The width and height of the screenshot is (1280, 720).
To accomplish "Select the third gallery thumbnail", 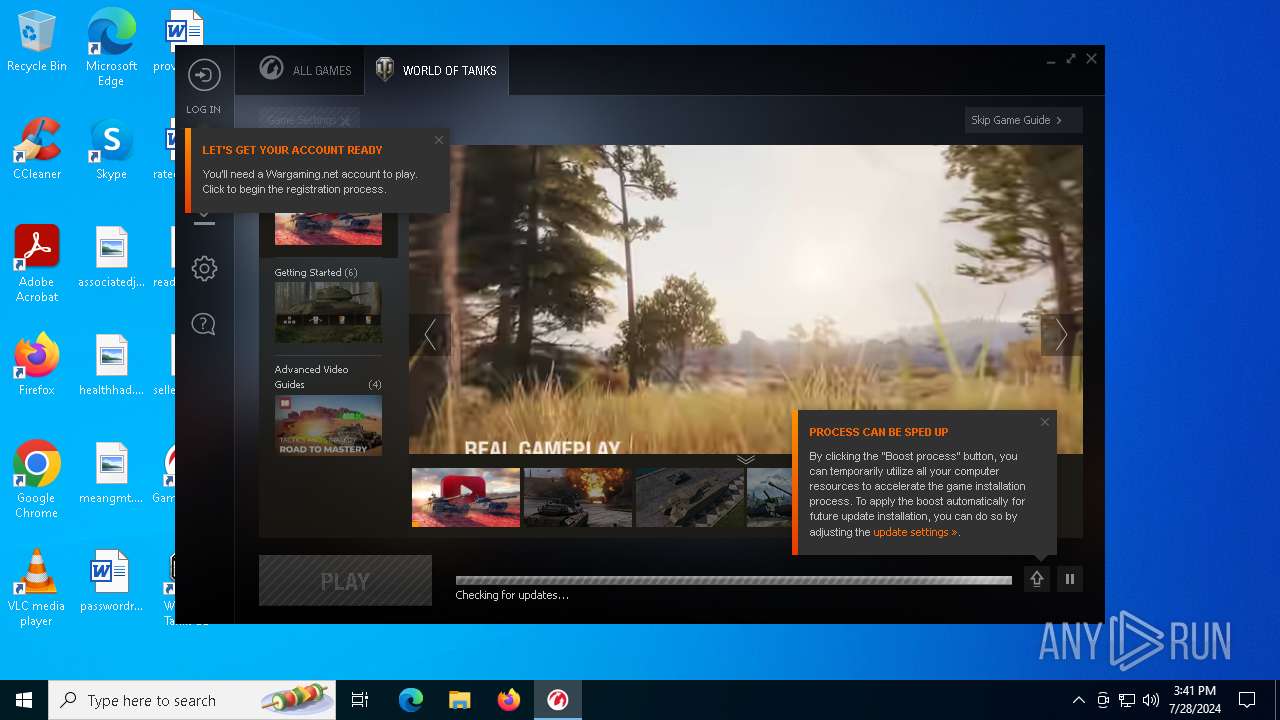I will tap(690, 497).
